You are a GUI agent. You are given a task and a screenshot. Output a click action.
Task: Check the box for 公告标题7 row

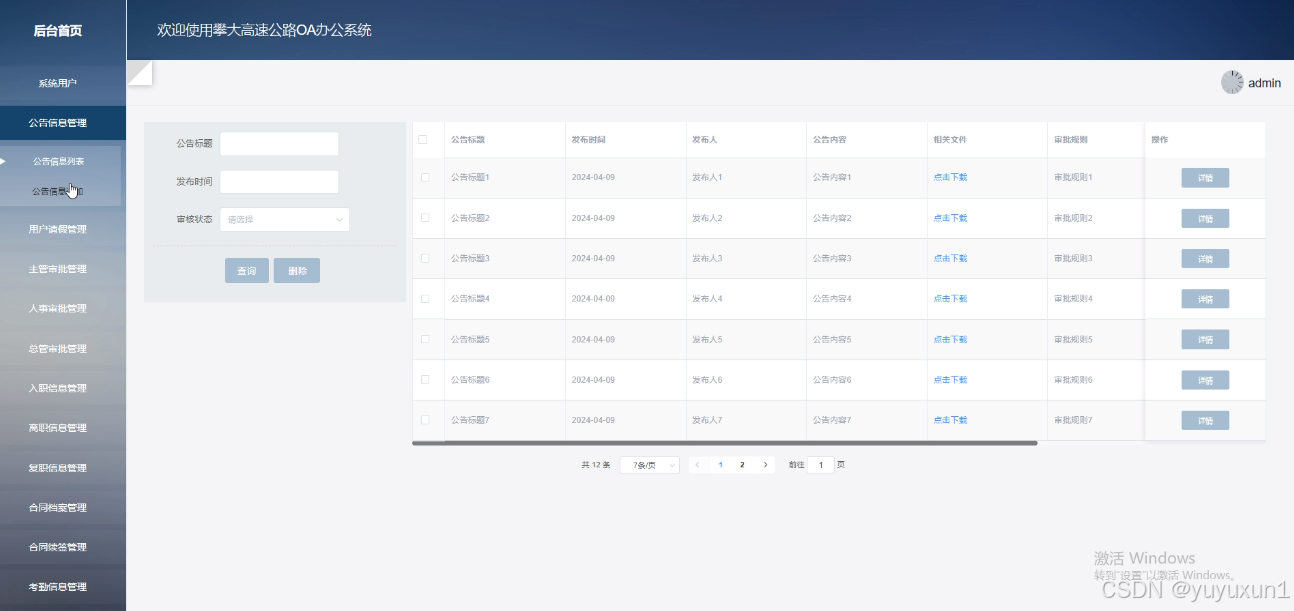[x=426, y=420]
